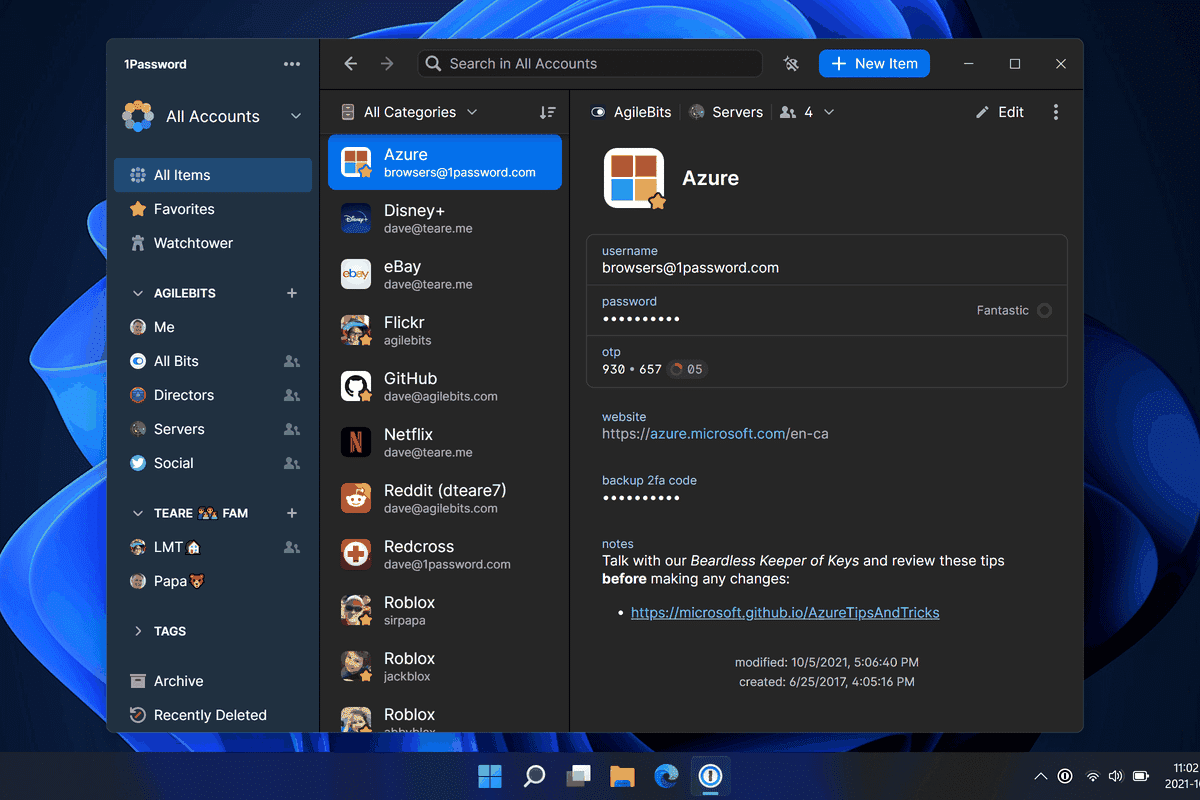Open the AzureTipsAndTricks link in notes
Viewport: 1200px width, 800px height.
pyautogui.click(x=785, y=612)
